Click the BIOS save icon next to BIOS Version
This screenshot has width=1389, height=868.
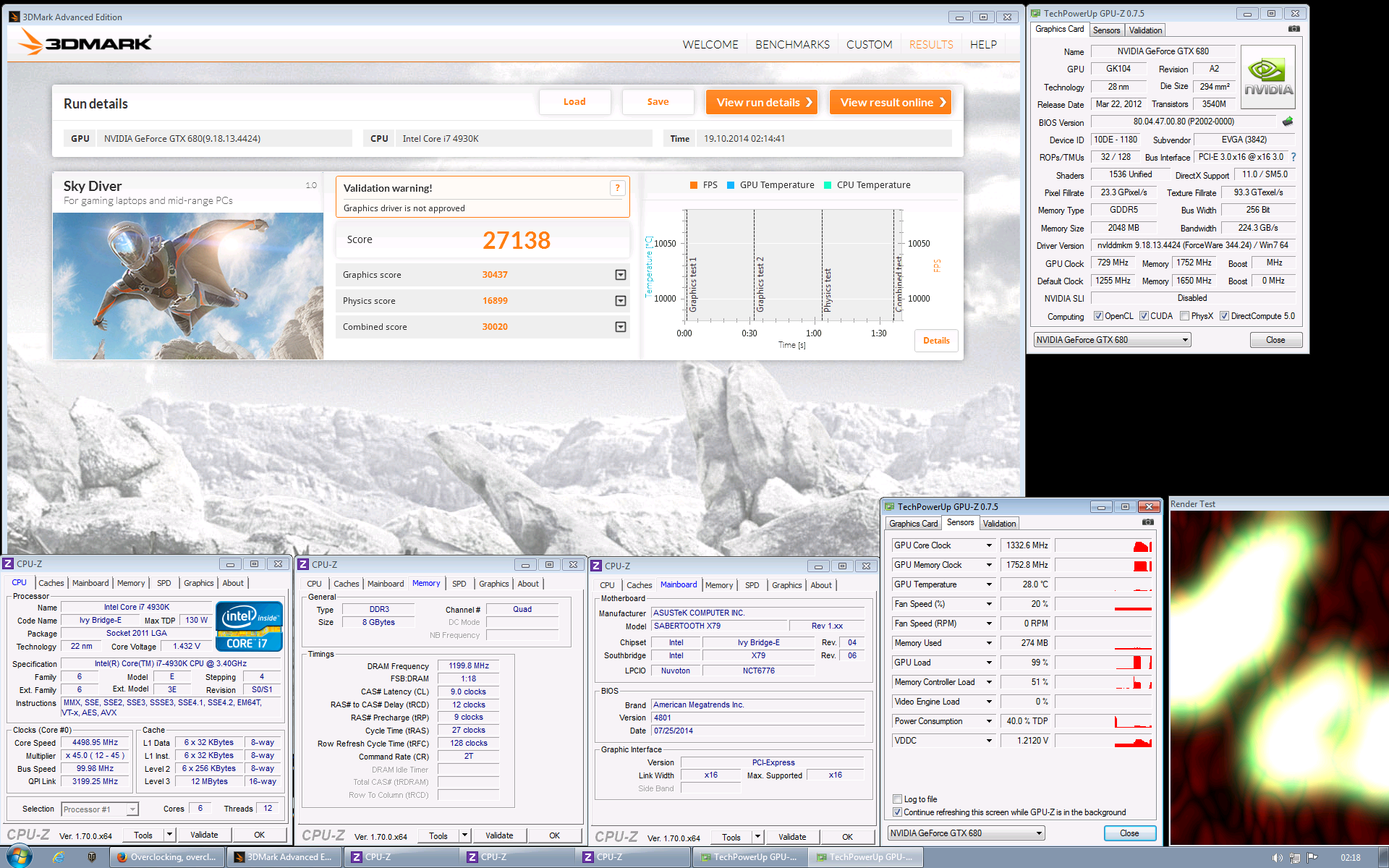[x=1288, y=122]
